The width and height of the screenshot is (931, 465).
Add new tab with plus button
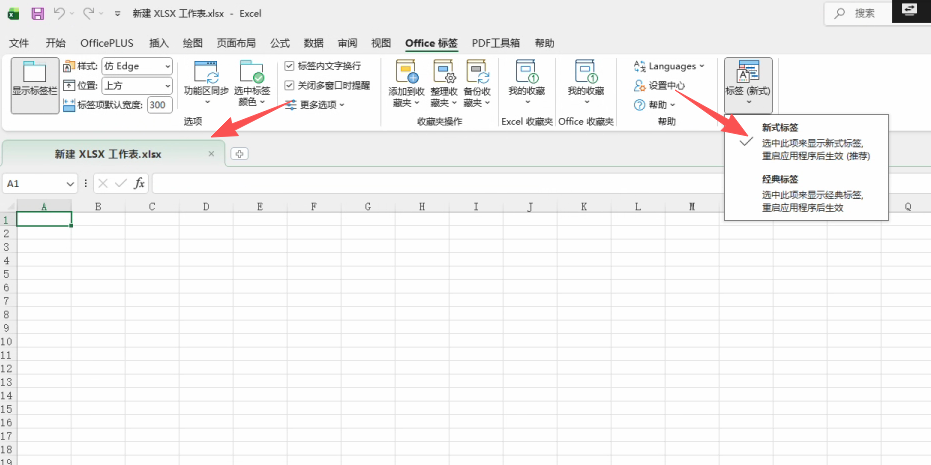239,154
